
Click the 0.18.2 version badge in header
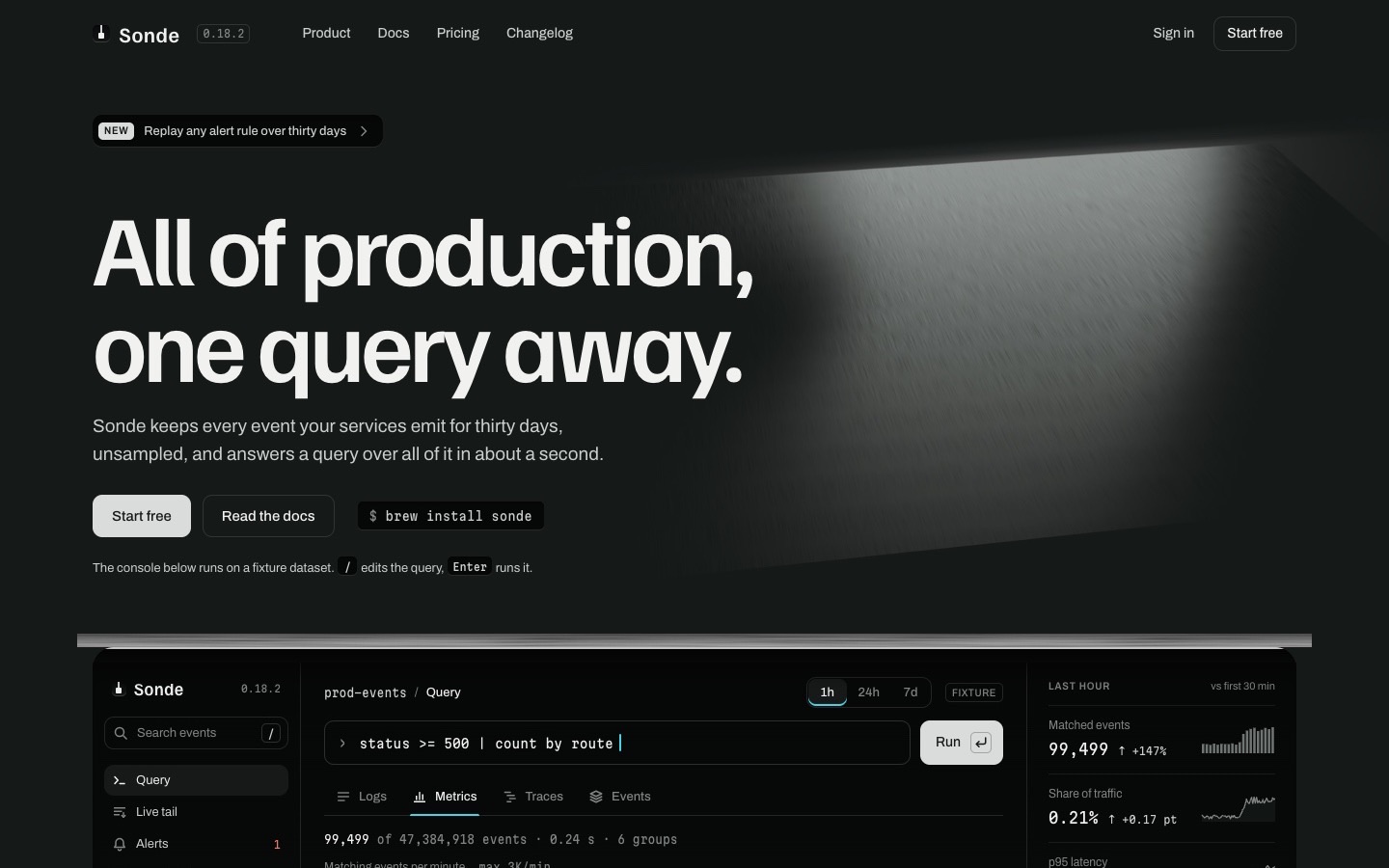point(224,34)
